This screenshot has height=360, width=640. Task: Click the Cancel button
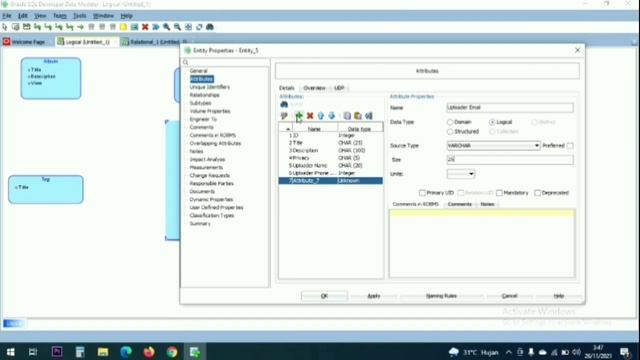pos(509,296)
